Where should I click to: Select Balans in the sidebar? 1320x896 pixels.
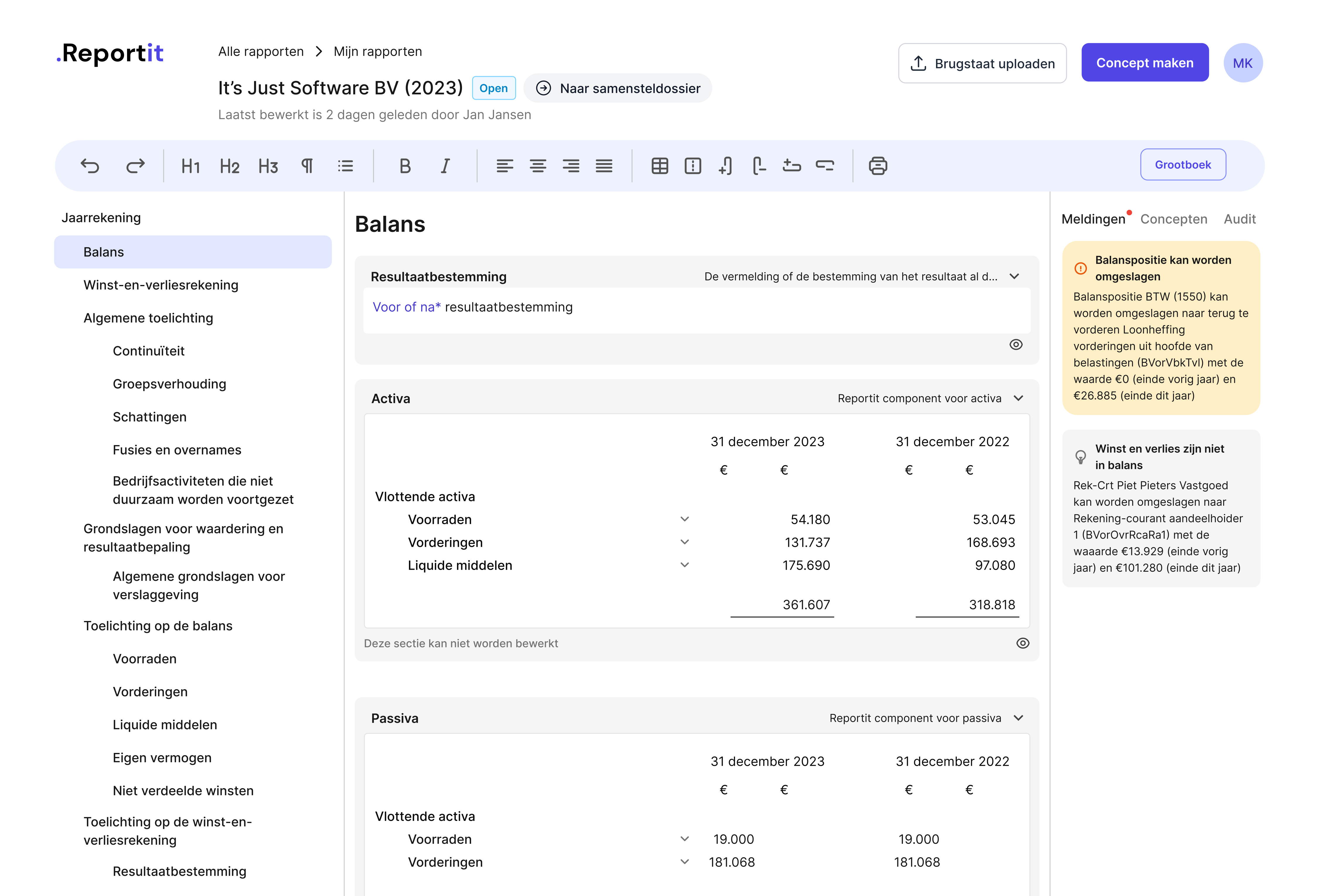[x=193, y=252]
